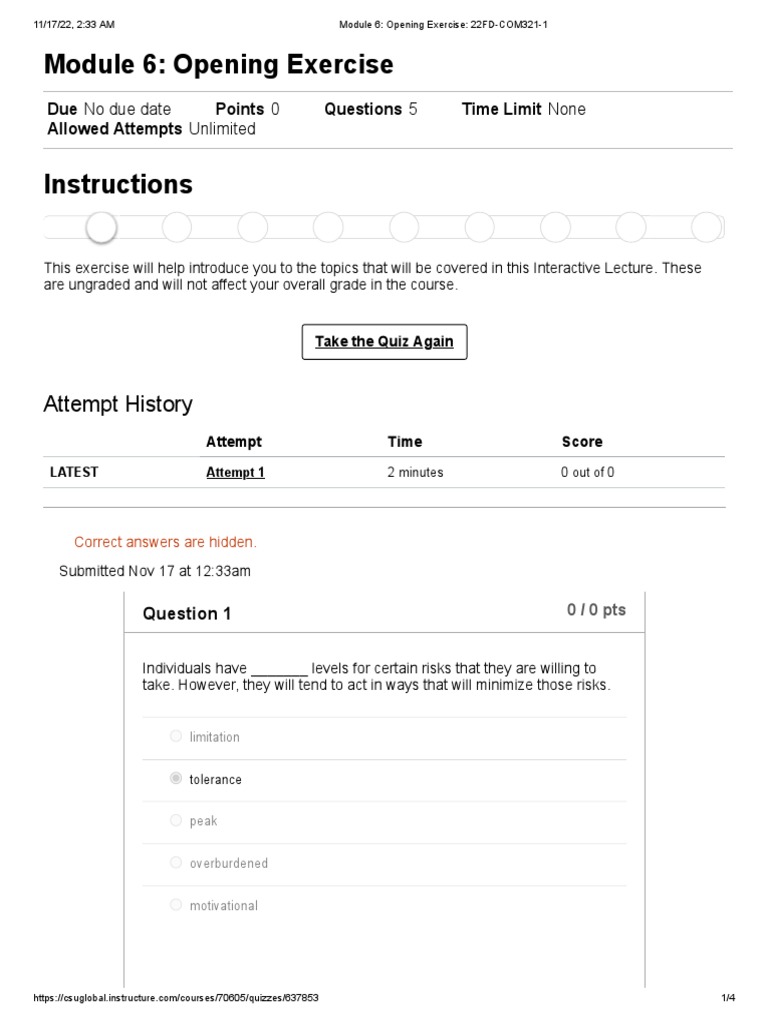Click the Attempt History heading

point(118,404)
